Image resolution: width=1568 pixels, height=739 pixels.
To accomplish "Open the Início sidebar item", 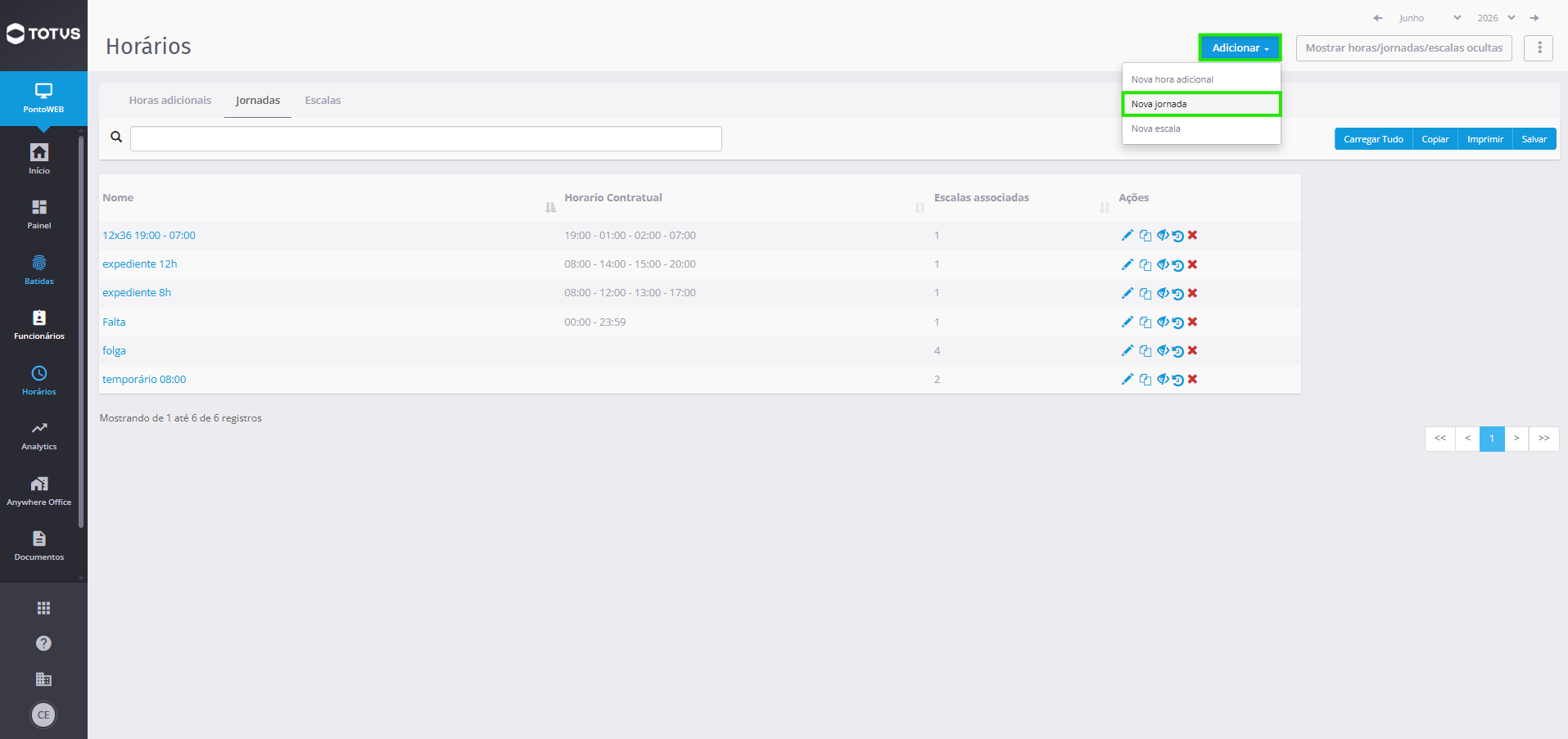I will tap(39, 159).
